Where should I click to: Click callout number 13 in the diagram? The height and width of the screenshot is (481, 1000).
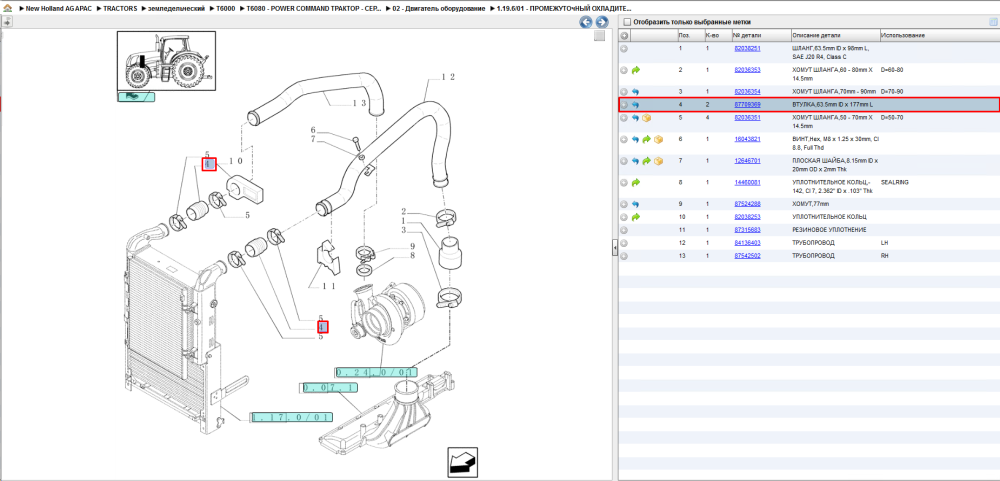359,103
